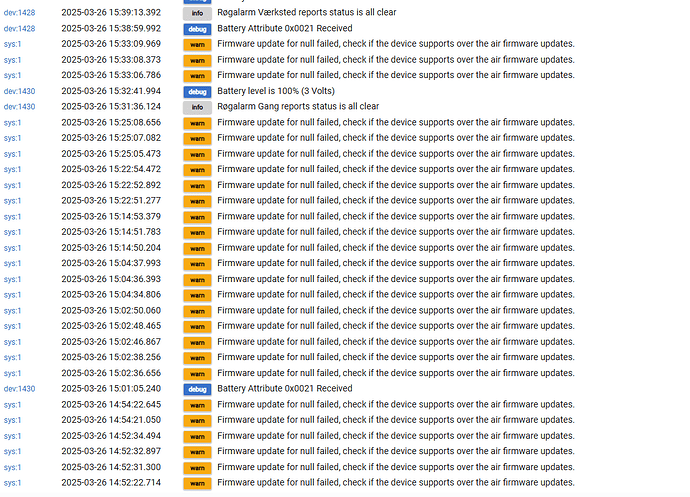Click the warn badge at 15:25:08.656
690x497 pixels.
[197, 123]
